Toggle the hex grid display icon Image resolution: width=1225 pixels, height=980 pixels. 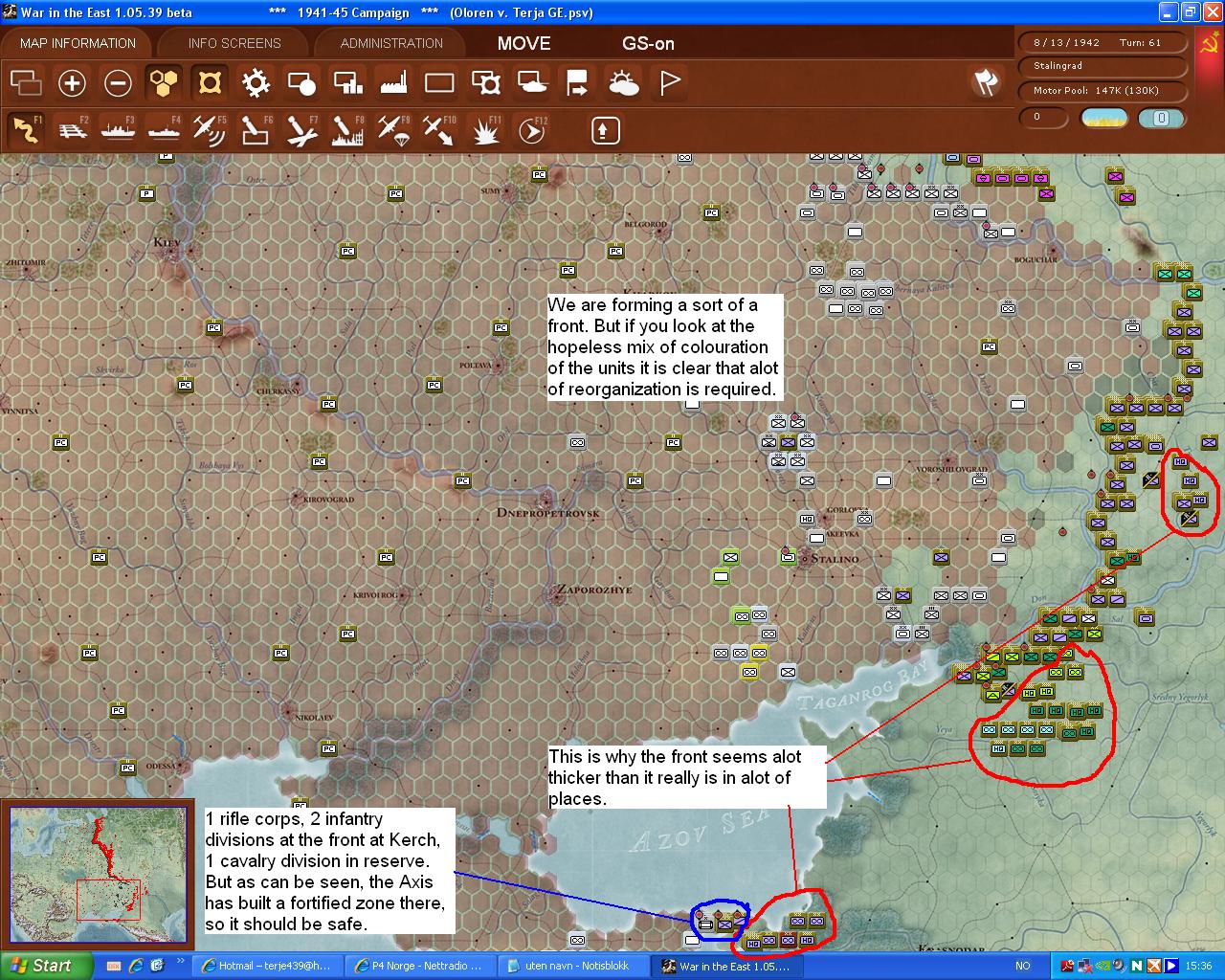[164, 83]
